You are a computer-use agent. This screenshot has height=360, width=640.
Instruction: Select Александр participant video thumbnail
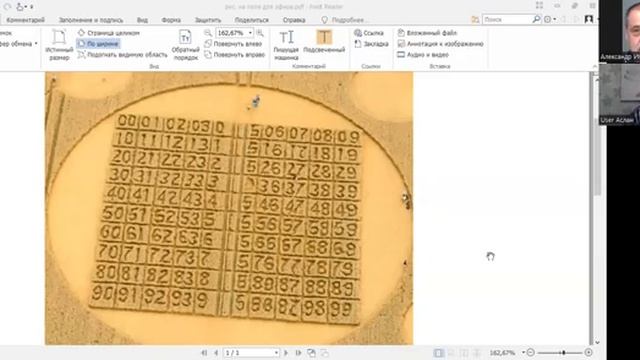click(620, 31)
